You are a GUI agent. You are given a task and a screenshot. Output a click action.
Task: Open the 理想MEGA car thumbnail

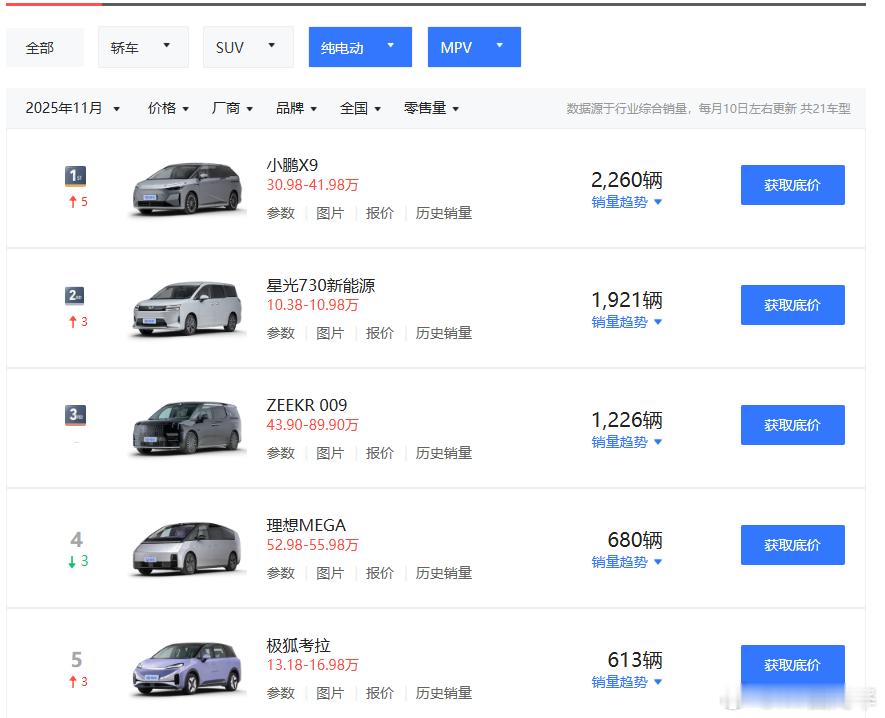pyautogui.click(x=188, y=549)
